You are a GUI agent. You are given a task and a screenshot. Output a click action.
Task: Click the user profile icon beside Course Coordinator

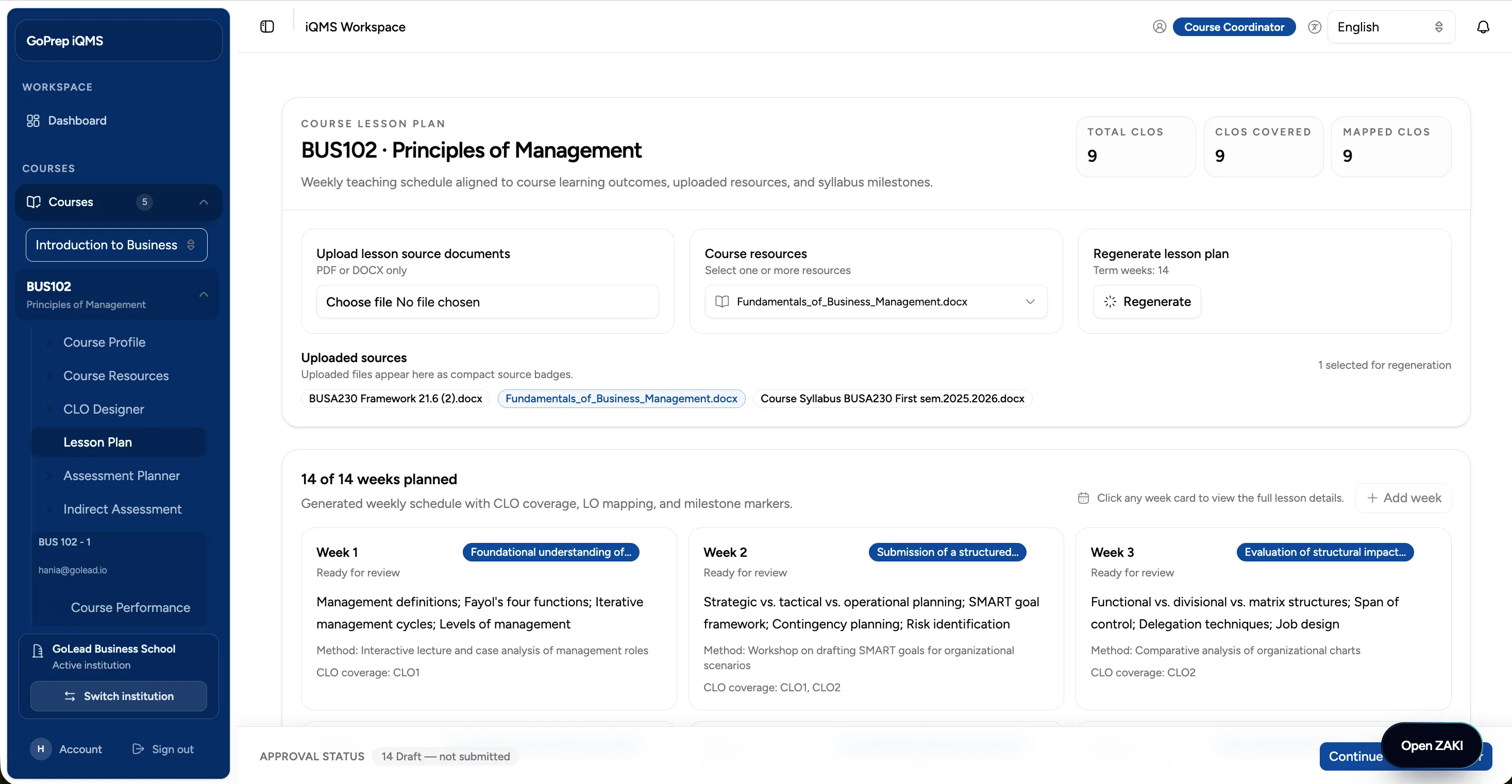pos(1158,27)
